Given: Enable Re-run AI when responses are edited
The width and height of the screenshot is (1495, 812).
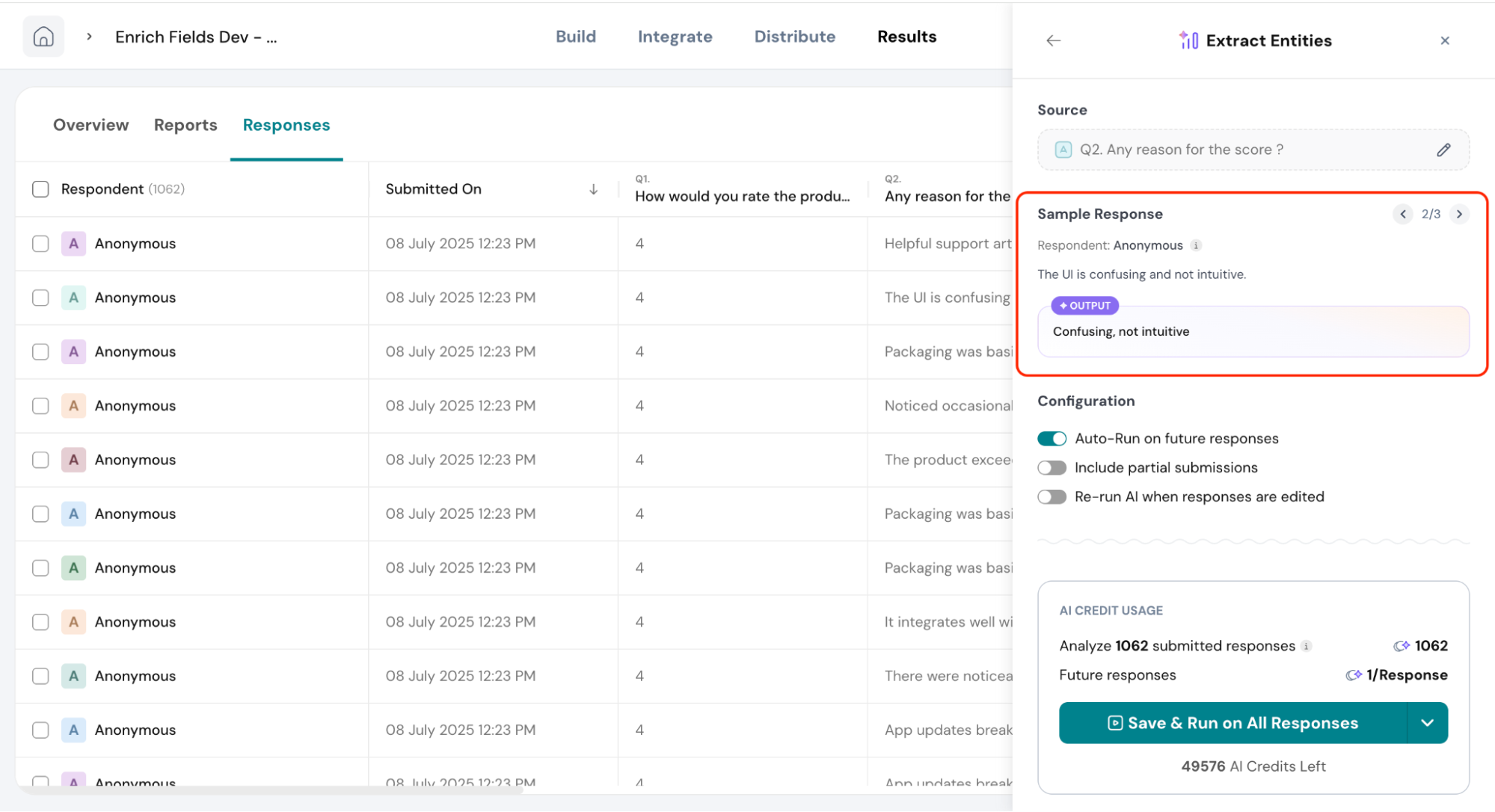Looking at the screenshot, I should click(x=1052, y=497).
